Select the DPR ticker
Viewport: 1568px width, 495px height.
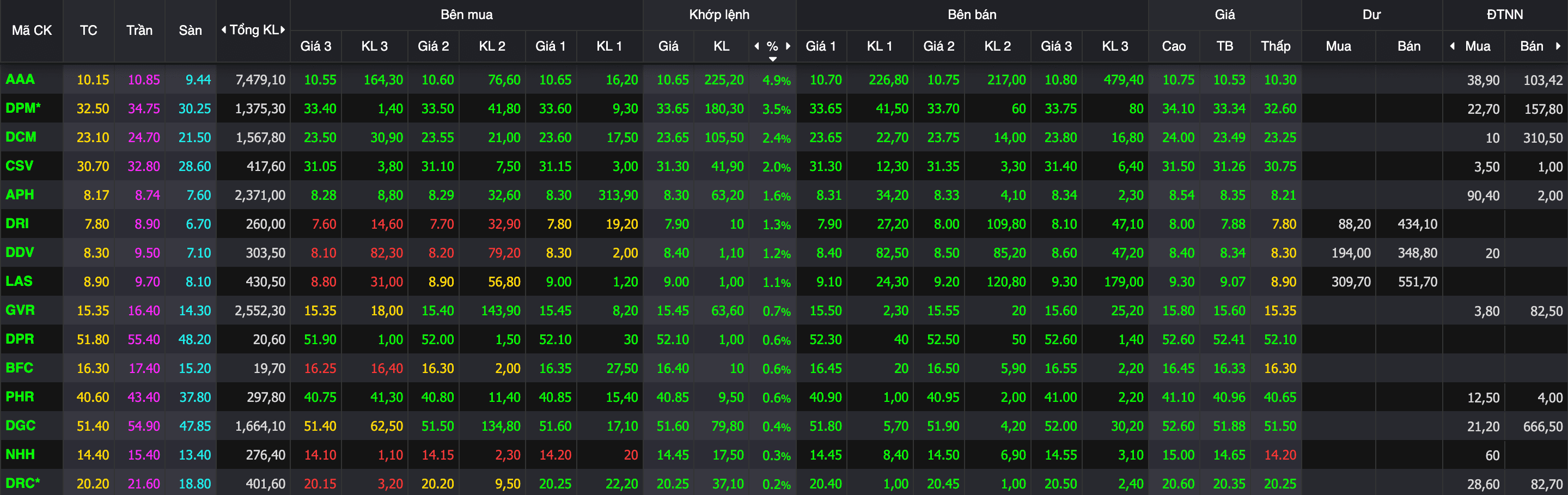(20, 339)
